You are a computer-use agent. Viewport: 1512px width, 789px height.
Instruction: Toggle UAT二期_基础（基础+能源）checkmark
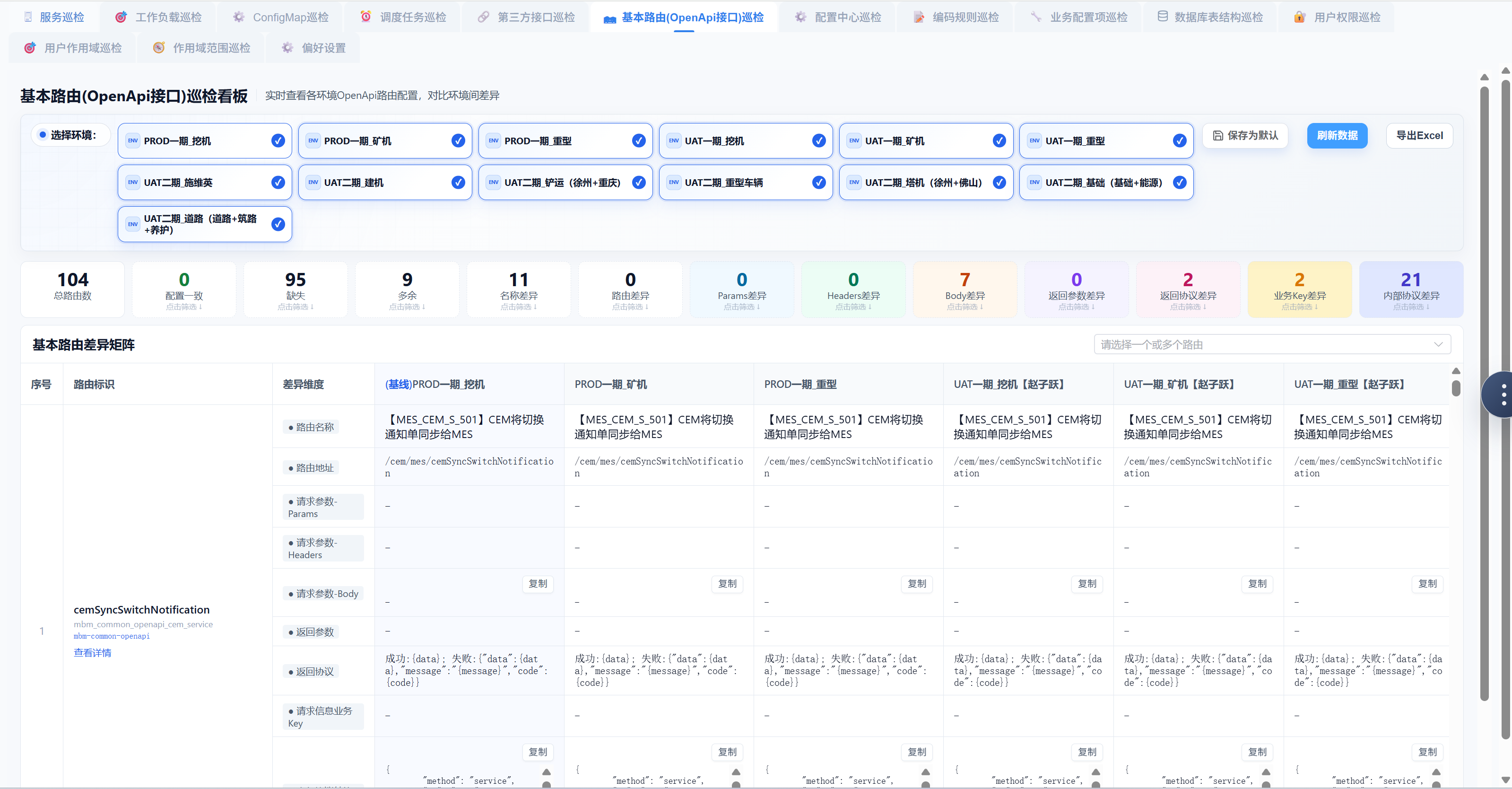(x=1179, y=183)
